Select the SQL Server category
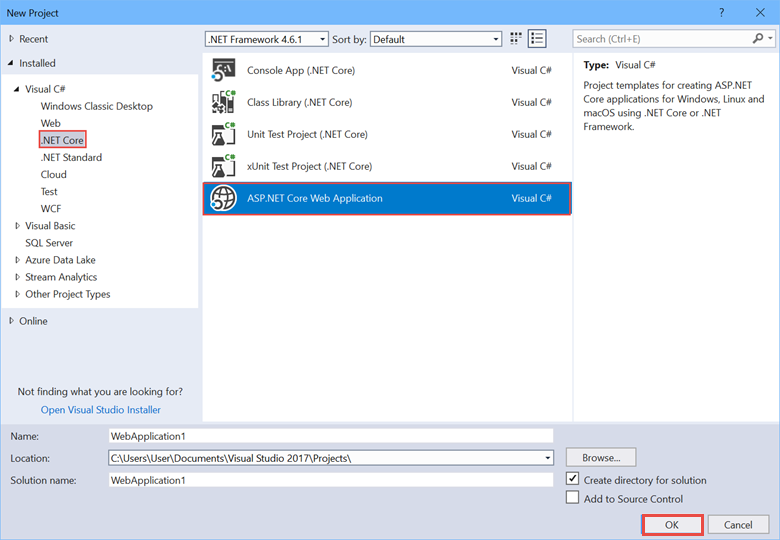Image resolution: width=780 pixels, height=540 pixels. (x=49, y=243)
